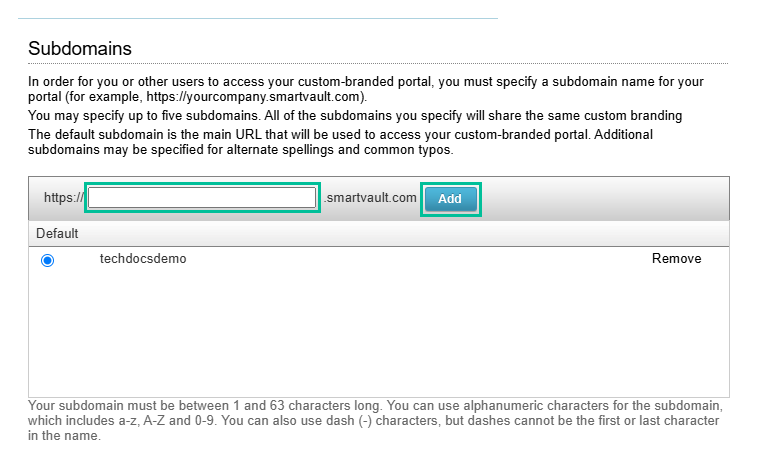The height and width of the screenshot is (455, 762).
Task: Click the gray bar right of the Add button
Action: 600,198
